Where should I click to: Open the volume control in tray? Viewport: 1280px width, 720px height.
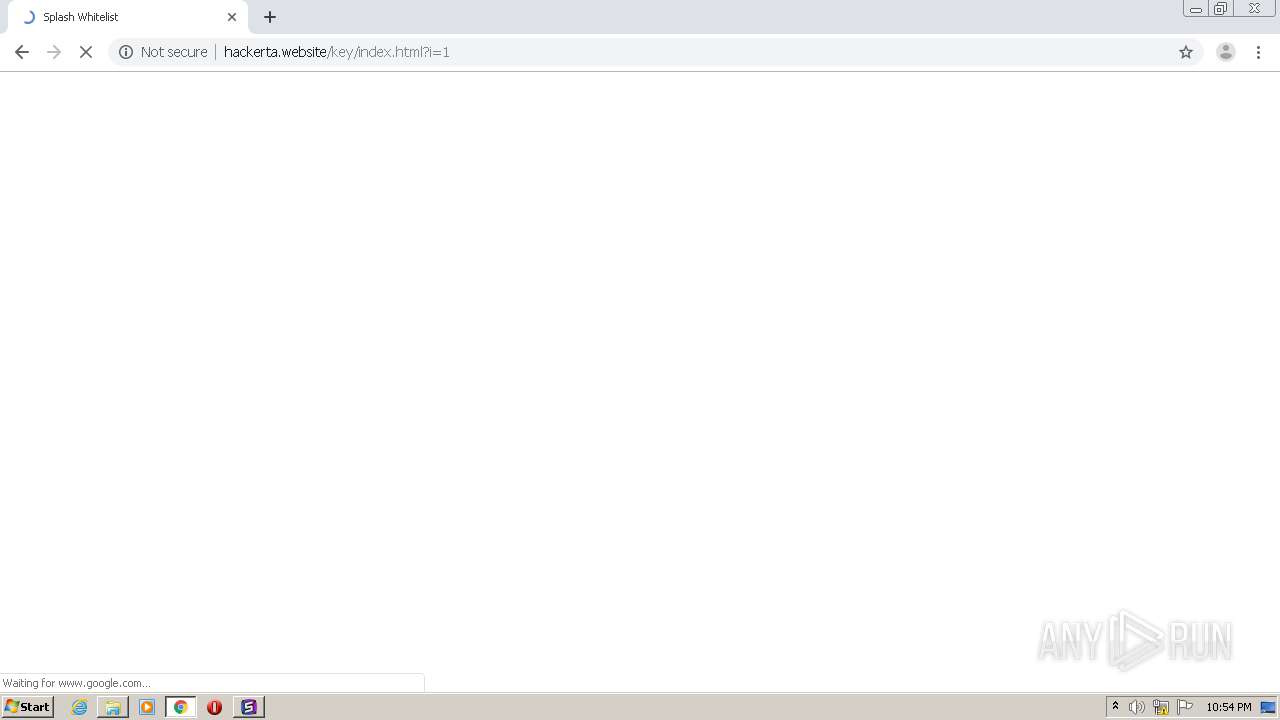tap(1137, 707)
